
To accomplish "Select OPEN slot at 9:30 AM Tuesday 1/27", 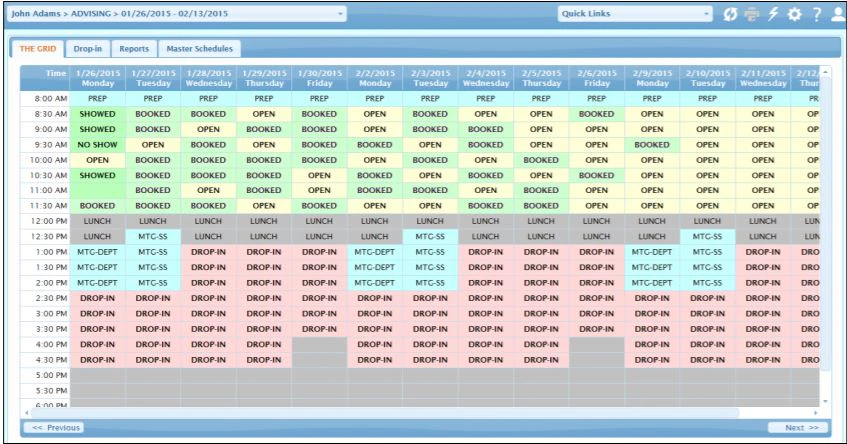I will (153, 145).
